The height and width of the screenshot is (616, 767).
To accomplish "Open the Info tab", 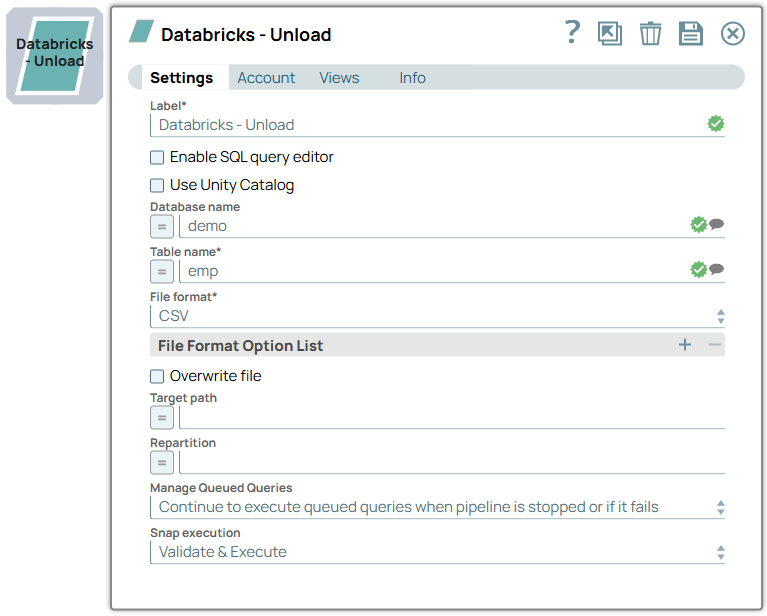I will pos(412,78).
